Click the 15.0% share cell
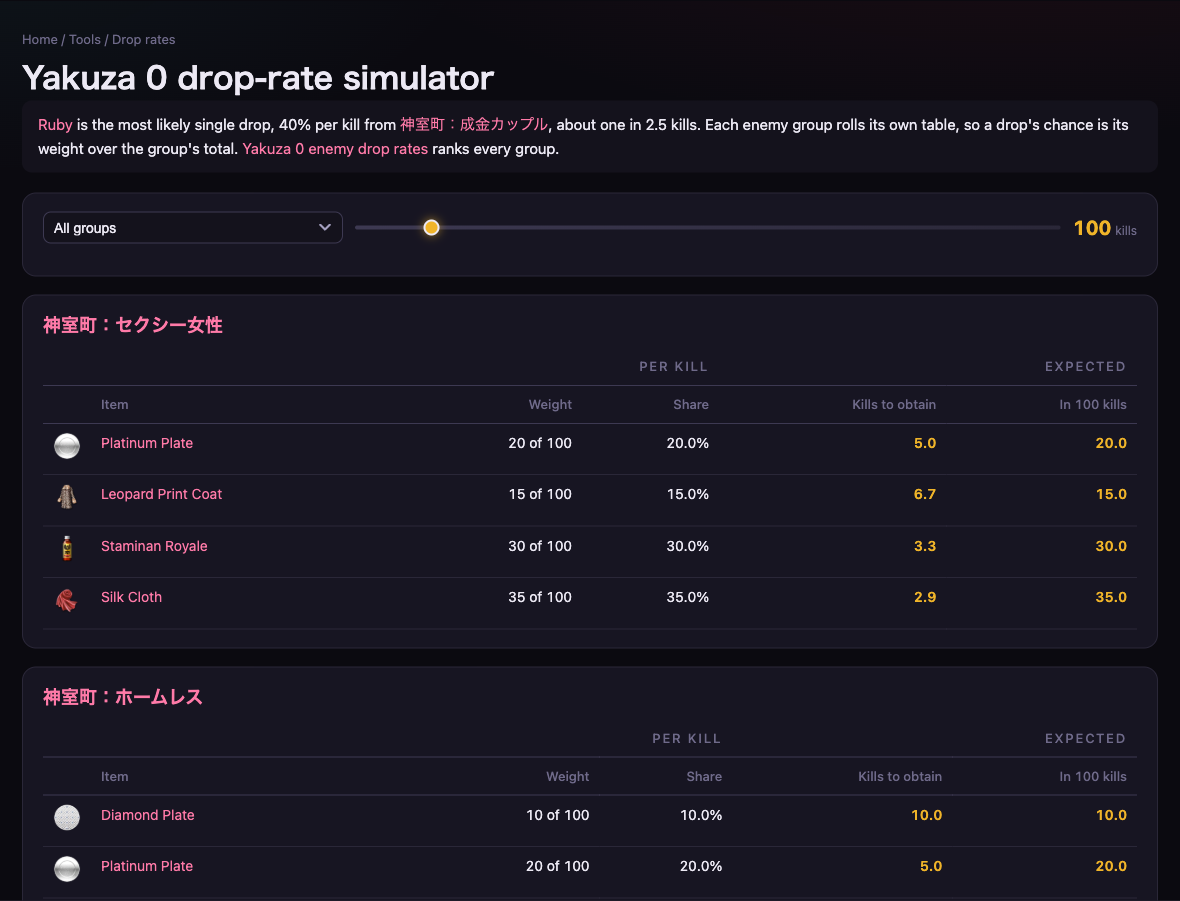This screenshot has width=1180, height=901. click(x=688, y=495)
